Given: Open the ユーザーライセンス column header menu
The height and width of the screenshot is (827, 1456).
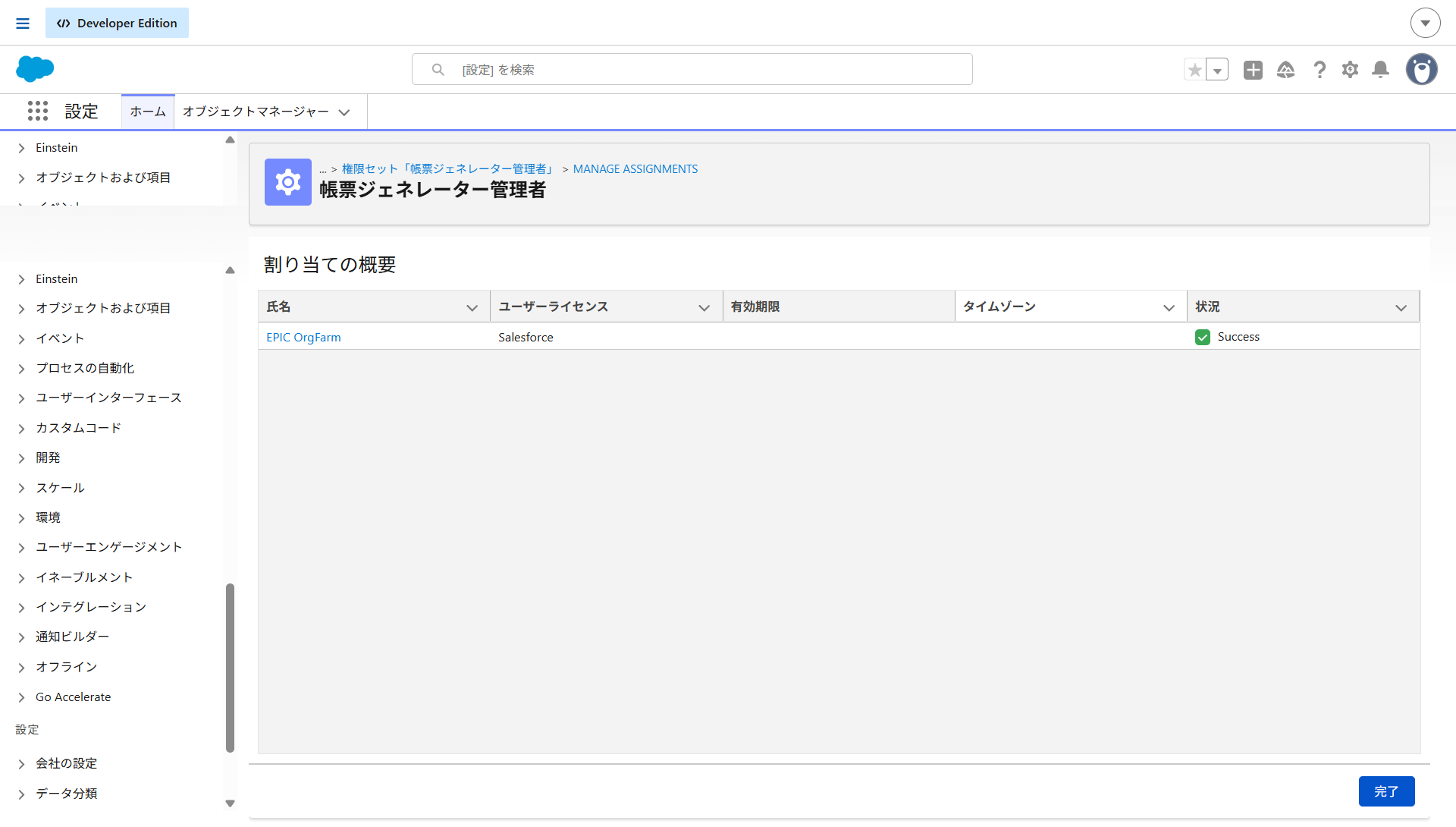Looking at the screenshot, I should tap(704, 307).
